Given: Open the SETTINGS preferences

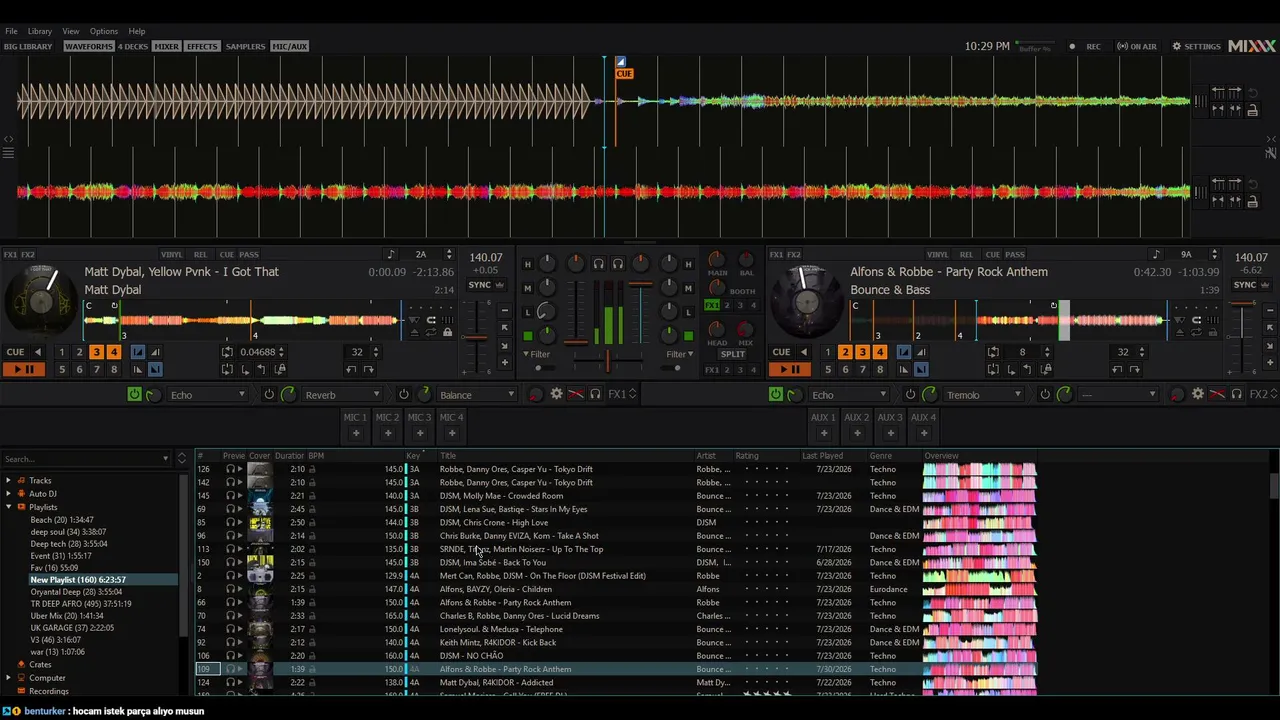Looking at the screenshot, I should tap(1197, 47).
